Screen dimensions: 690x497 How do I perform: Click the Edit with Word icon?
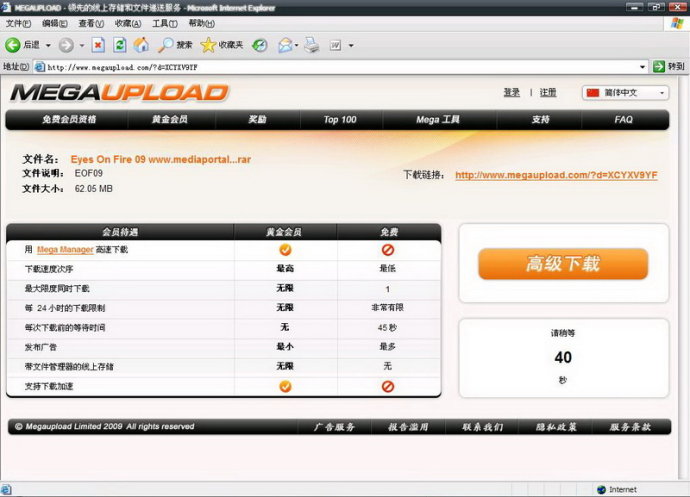click(x=335, y=45)
